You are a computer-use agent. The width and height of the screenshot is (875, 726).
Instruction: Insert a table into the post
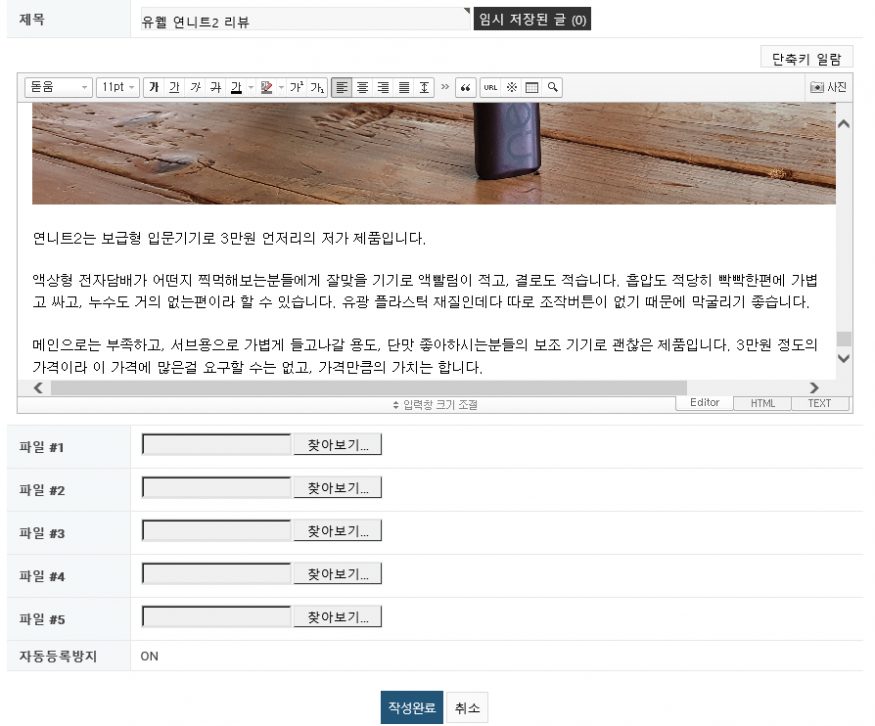[x=532, y=87]
